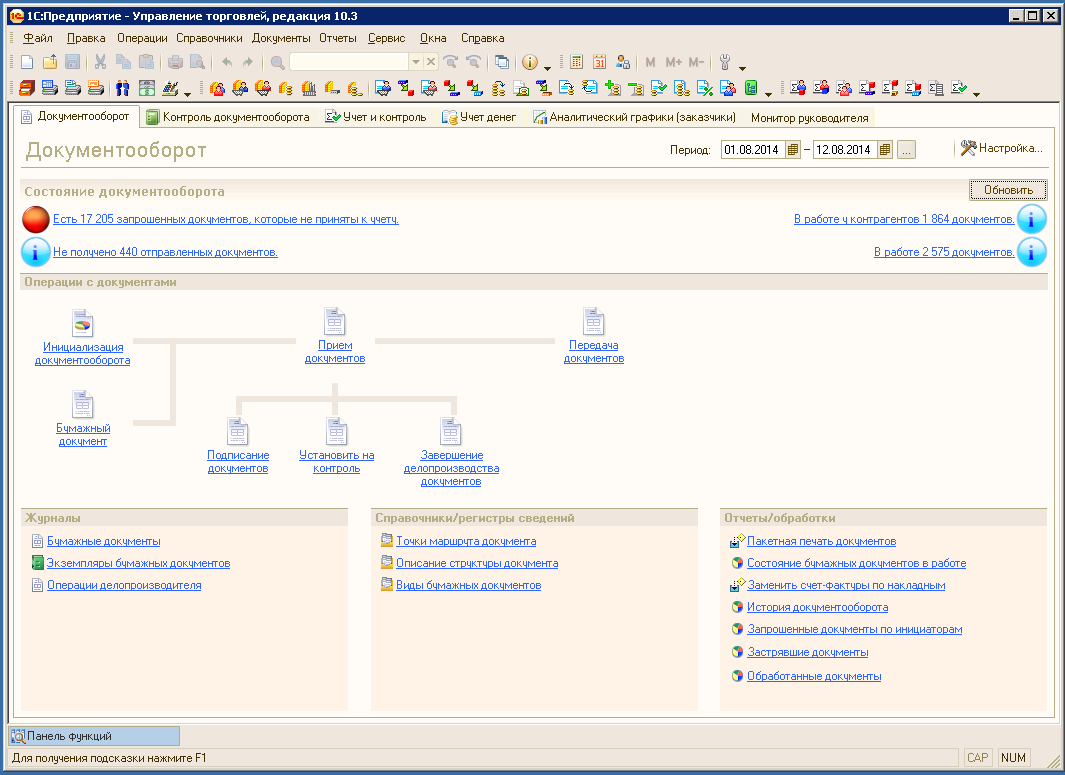Image resolution: width=1065 pixels, height=775 pixels.
Task: Open the Calculator tool icon
Action: tap(577, 62)
